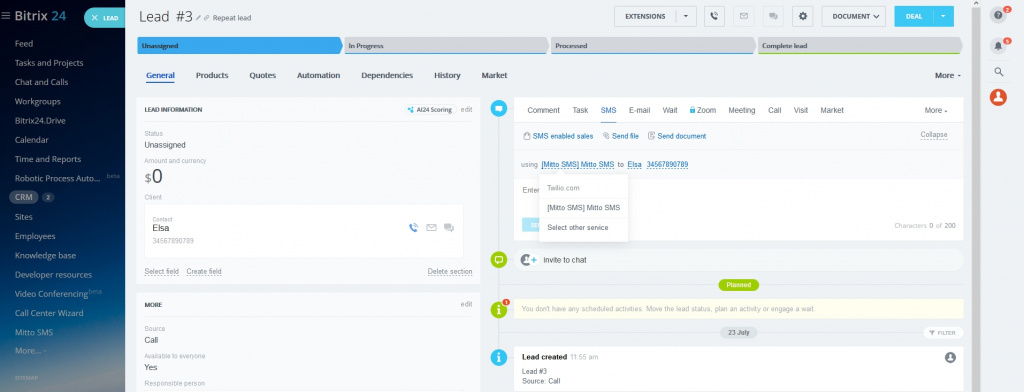
Task: Expand the More activity types dropdown
Action: (x=936, y=110)
